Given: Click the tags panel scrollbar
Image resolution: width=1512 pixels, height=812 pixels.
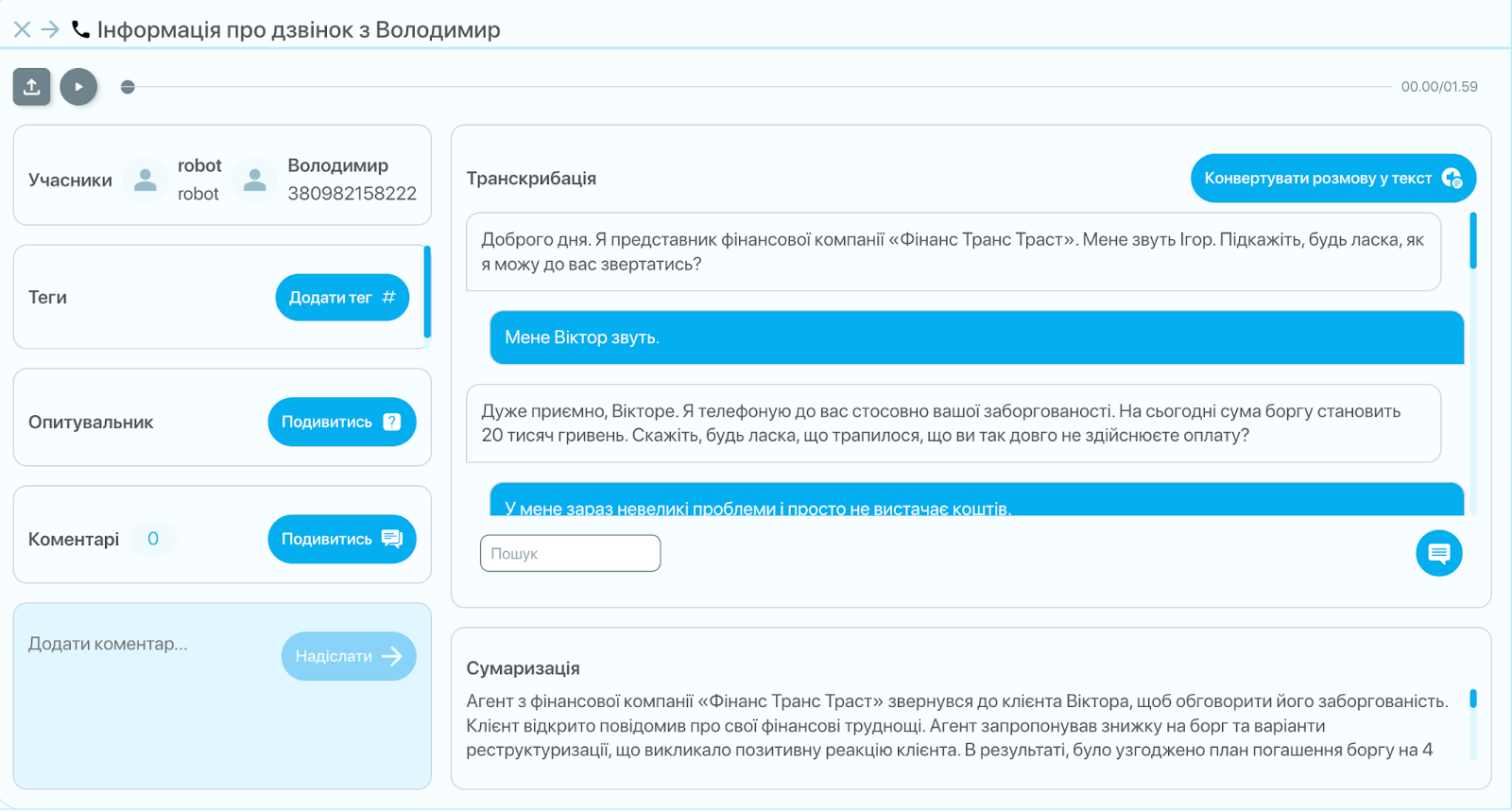Looking at the screenshot, I should [x=427, y=292].
